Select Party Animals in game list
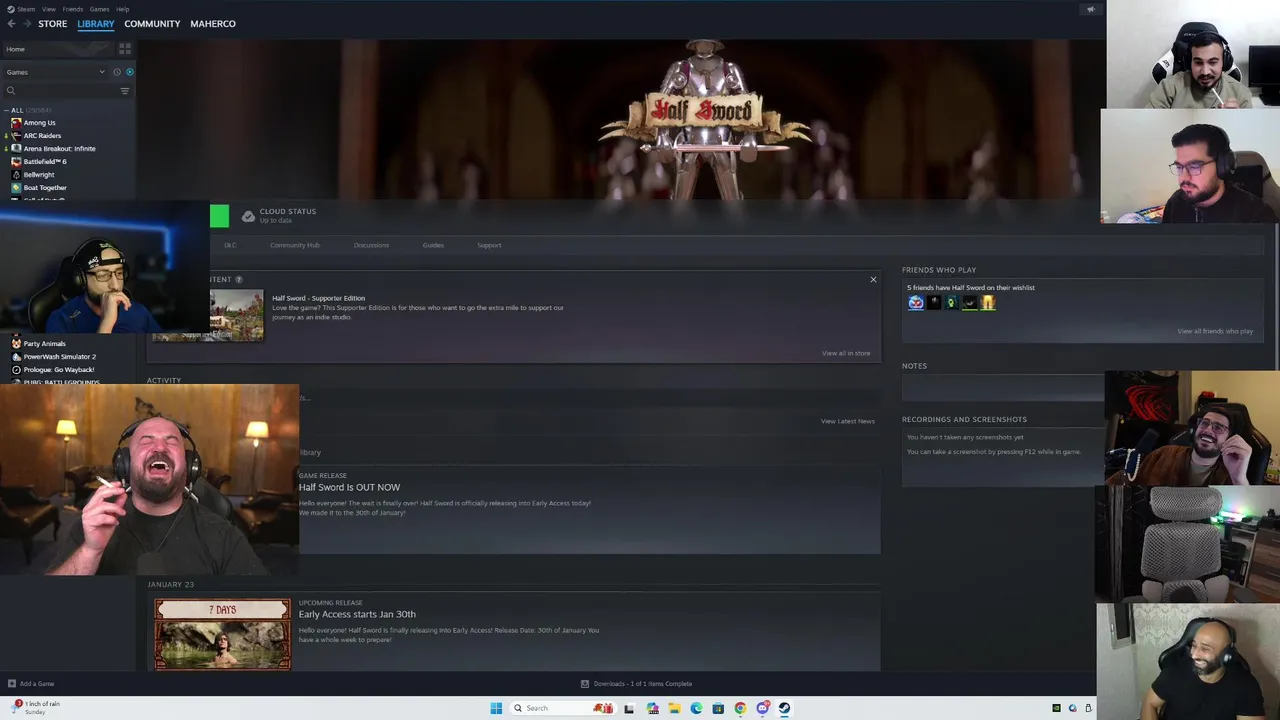 click(45, 344)
